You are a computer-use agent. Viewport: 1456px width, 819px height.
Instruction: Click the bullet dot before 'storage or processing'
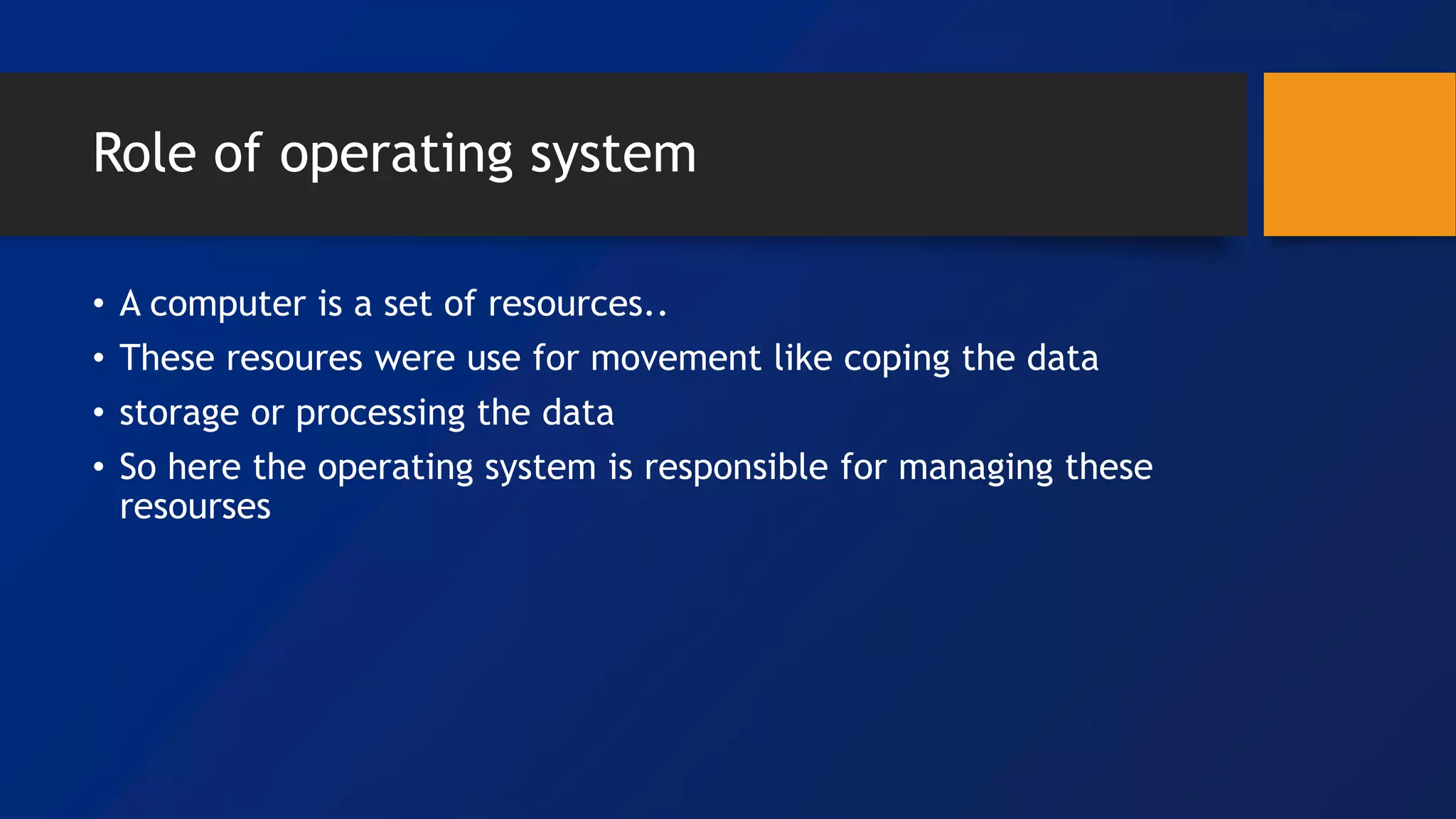pyautogui.click(x=99, y=413)
